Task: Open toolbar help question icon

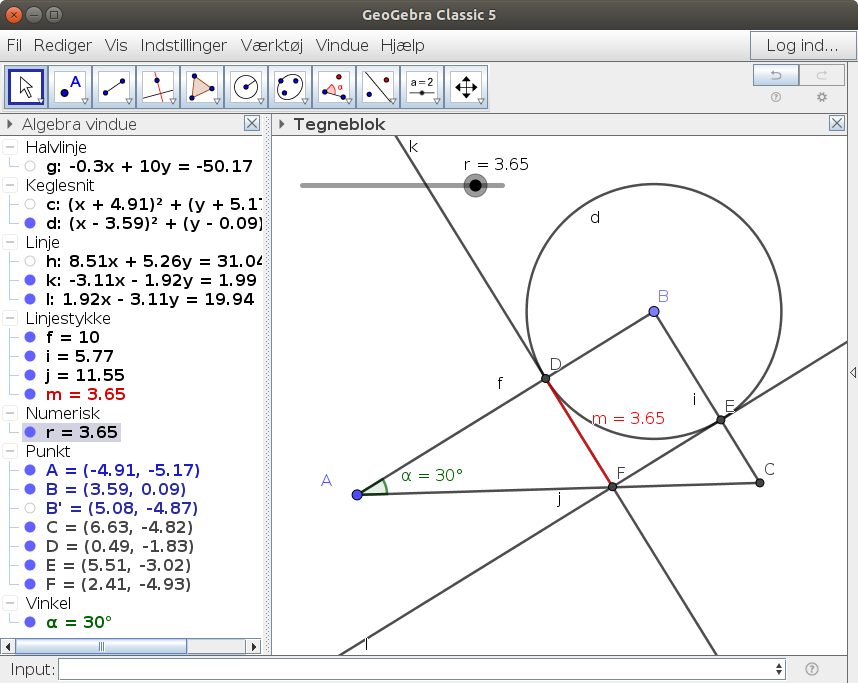Action: (x=776, y=97)
